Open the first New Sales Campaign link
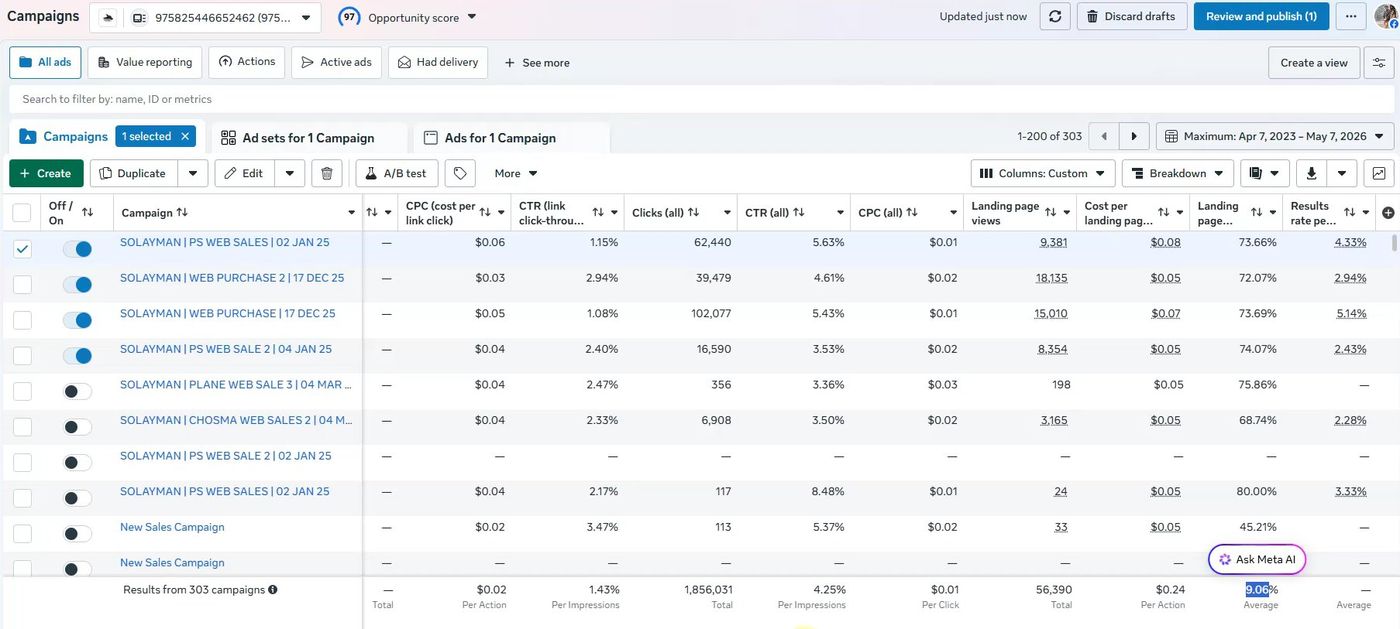 point(172,527)
